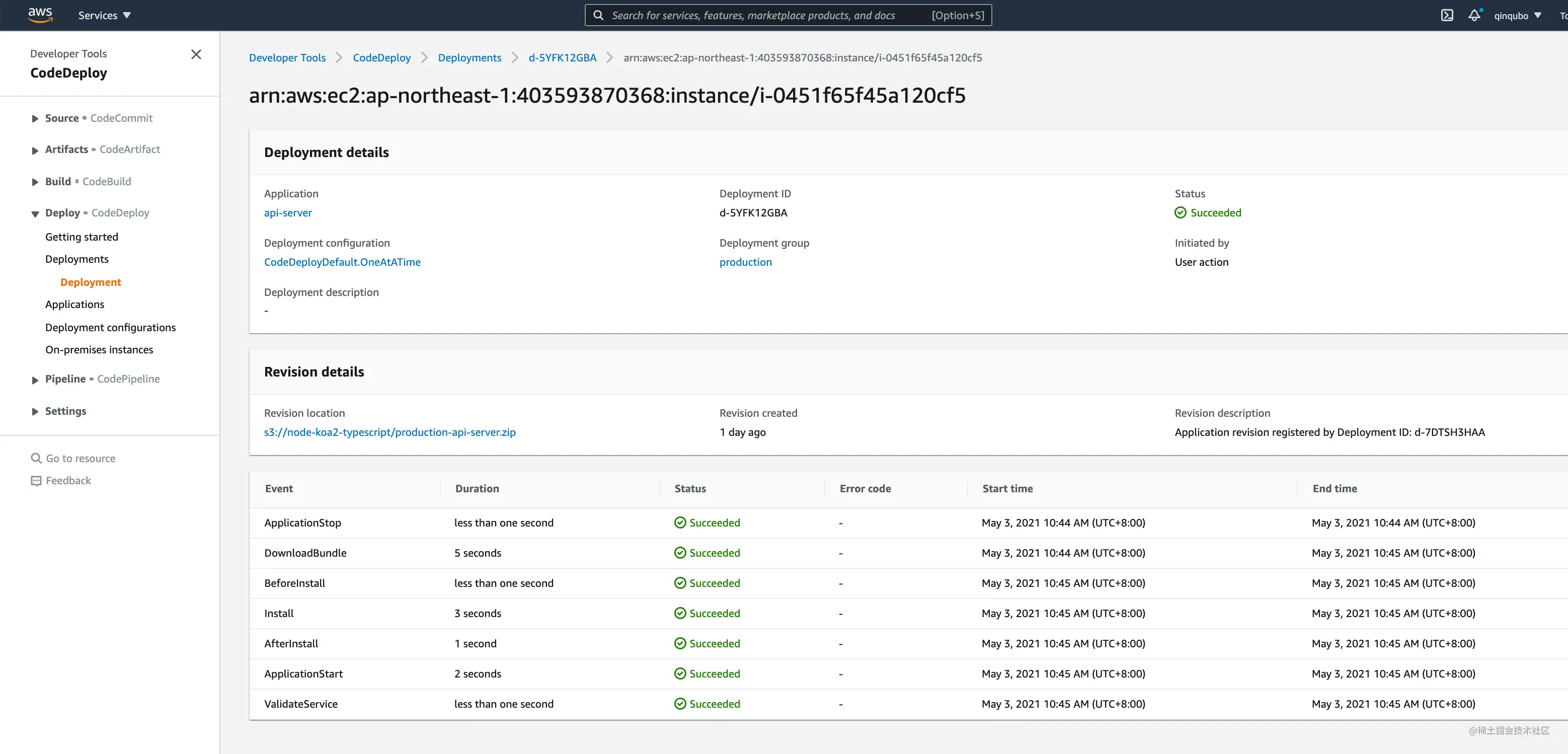Click the success icon in ValidateService row

coord(680,704)
